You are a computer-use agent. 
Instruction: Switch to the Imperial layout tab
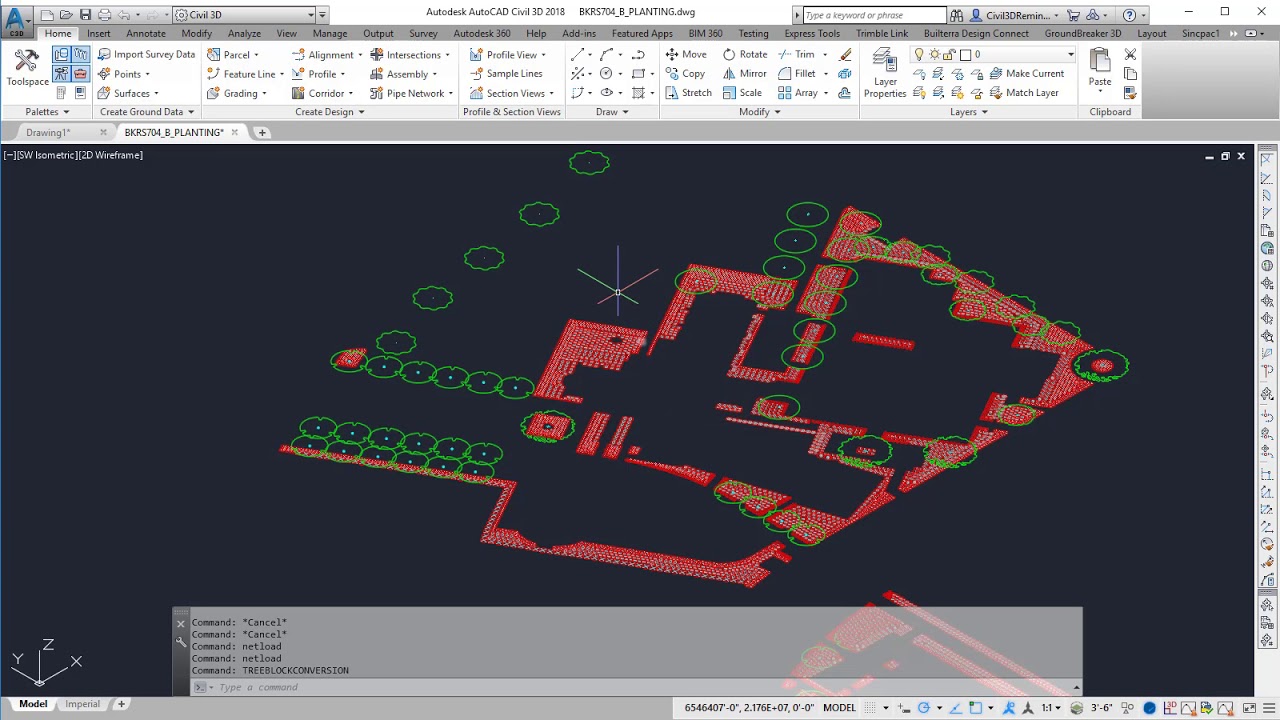click(82, 704)
